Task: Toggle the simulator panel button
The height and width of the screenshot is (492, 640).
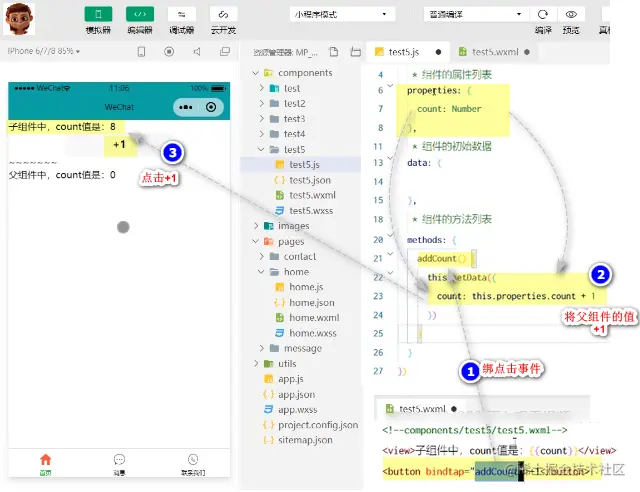Action: click(x=98, y=14)
